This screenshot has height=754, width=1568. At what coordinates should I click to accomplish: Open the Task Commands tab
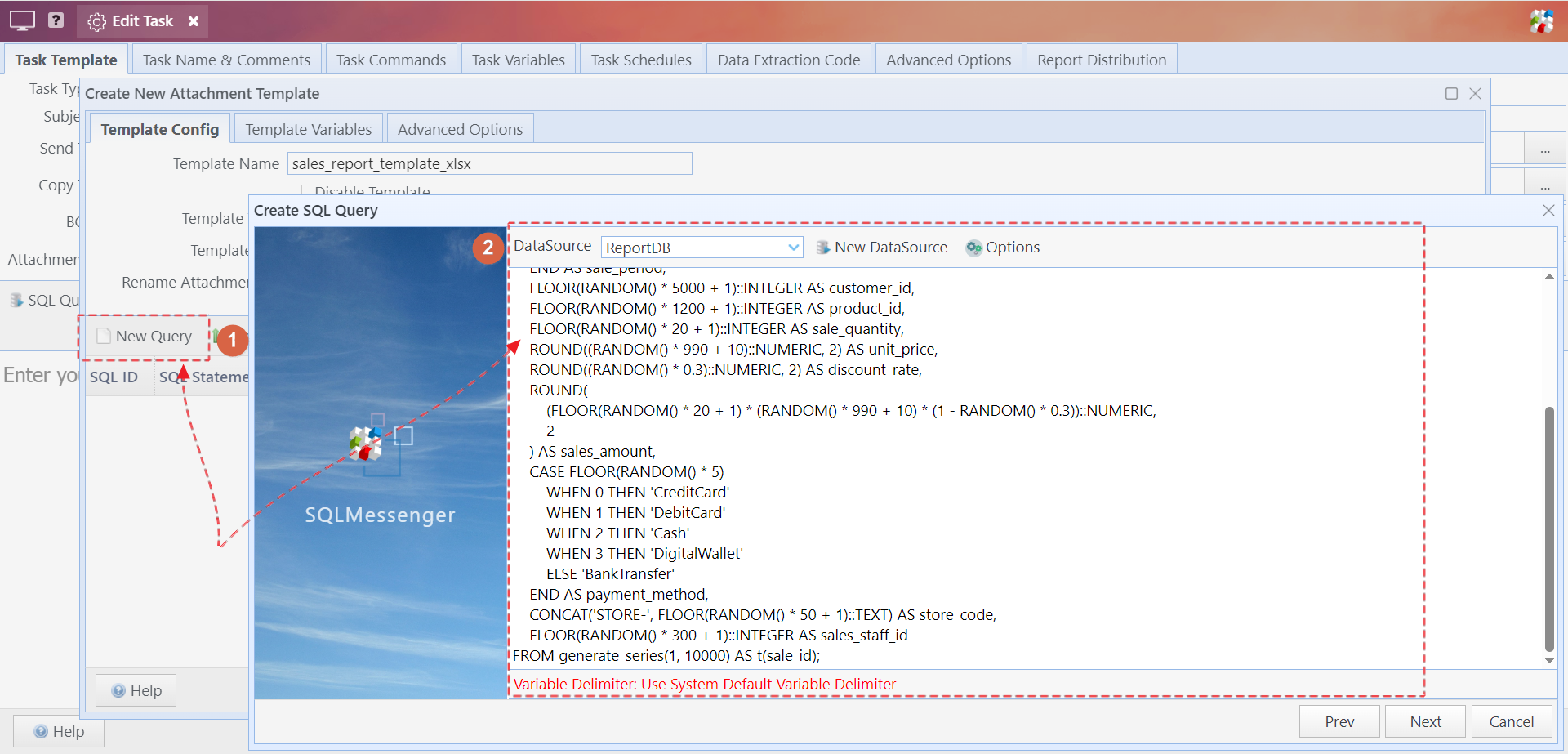click(x=391, y=60)
